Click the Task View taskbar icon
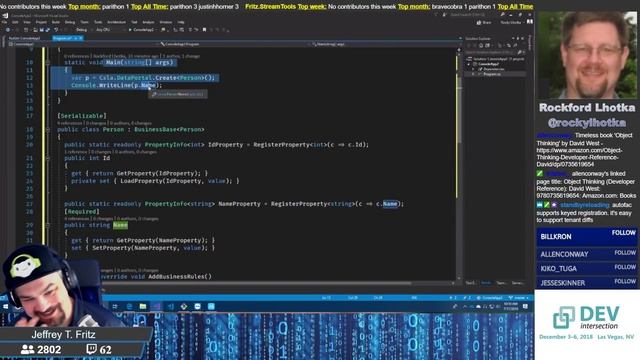 [115, 307]
